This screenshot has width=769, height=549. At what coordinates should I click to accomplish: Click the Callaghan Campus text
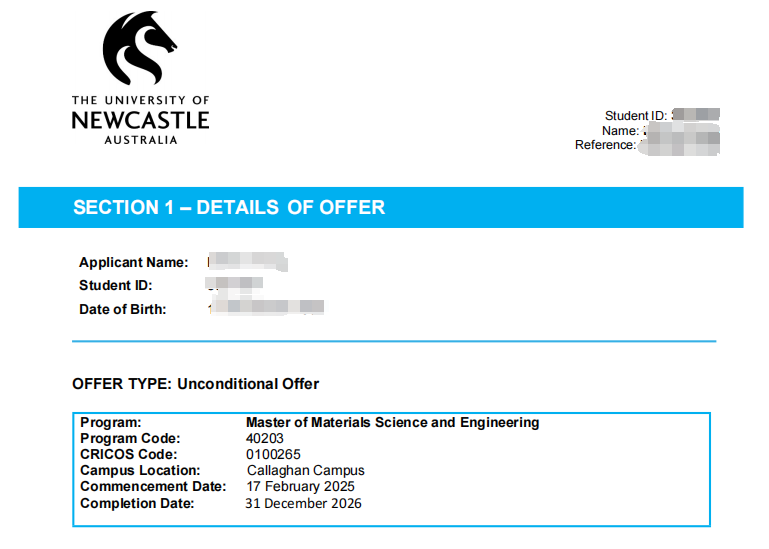[305, 471]
